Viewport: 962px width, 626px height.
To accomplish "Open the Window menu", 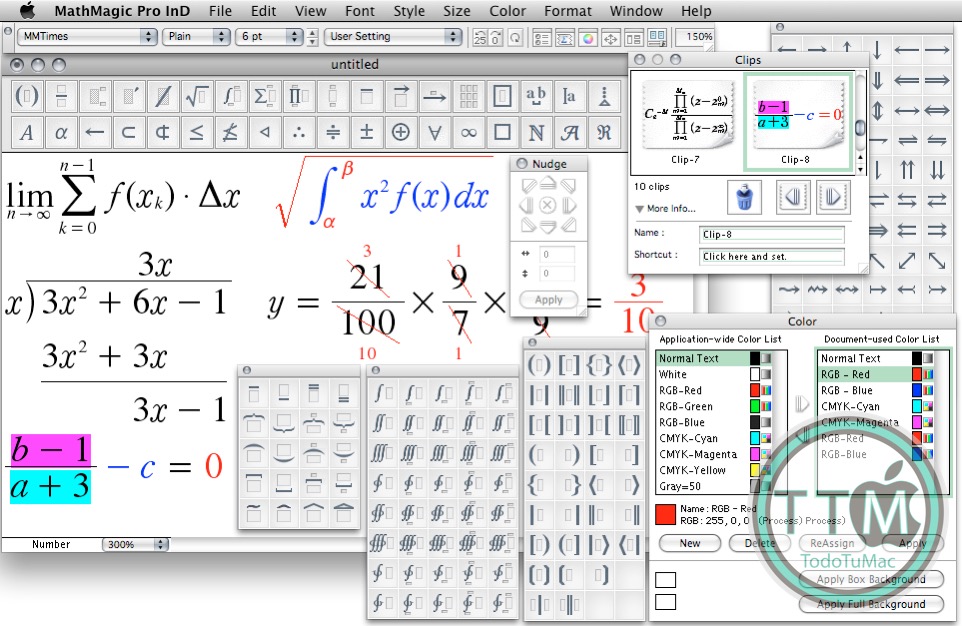I will [x=636, y=10].
